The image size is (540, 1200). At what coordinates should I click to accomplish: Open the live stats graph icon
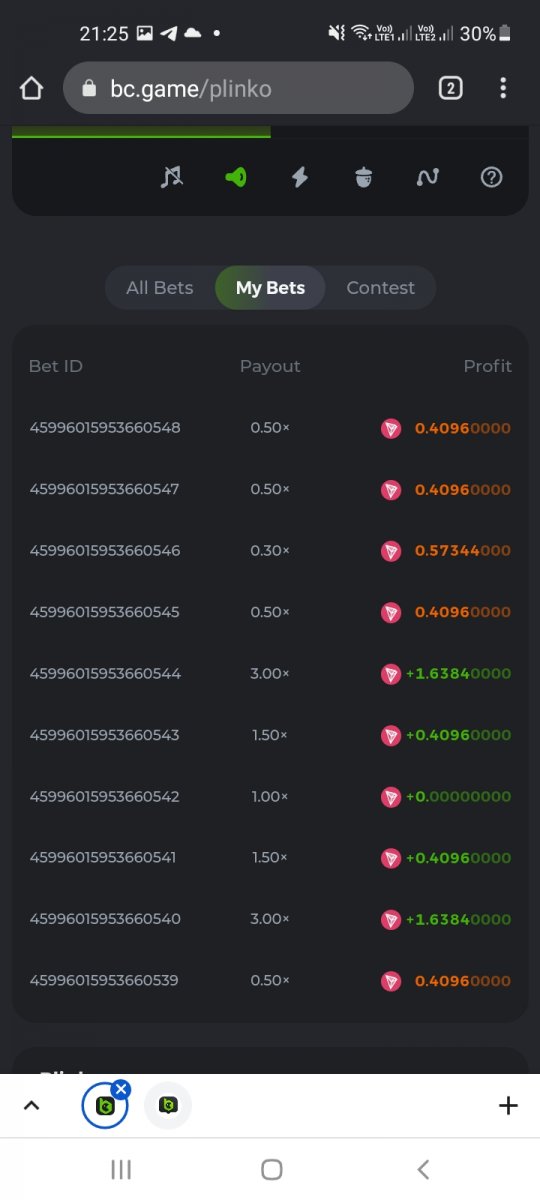click(x=427, y=177)
